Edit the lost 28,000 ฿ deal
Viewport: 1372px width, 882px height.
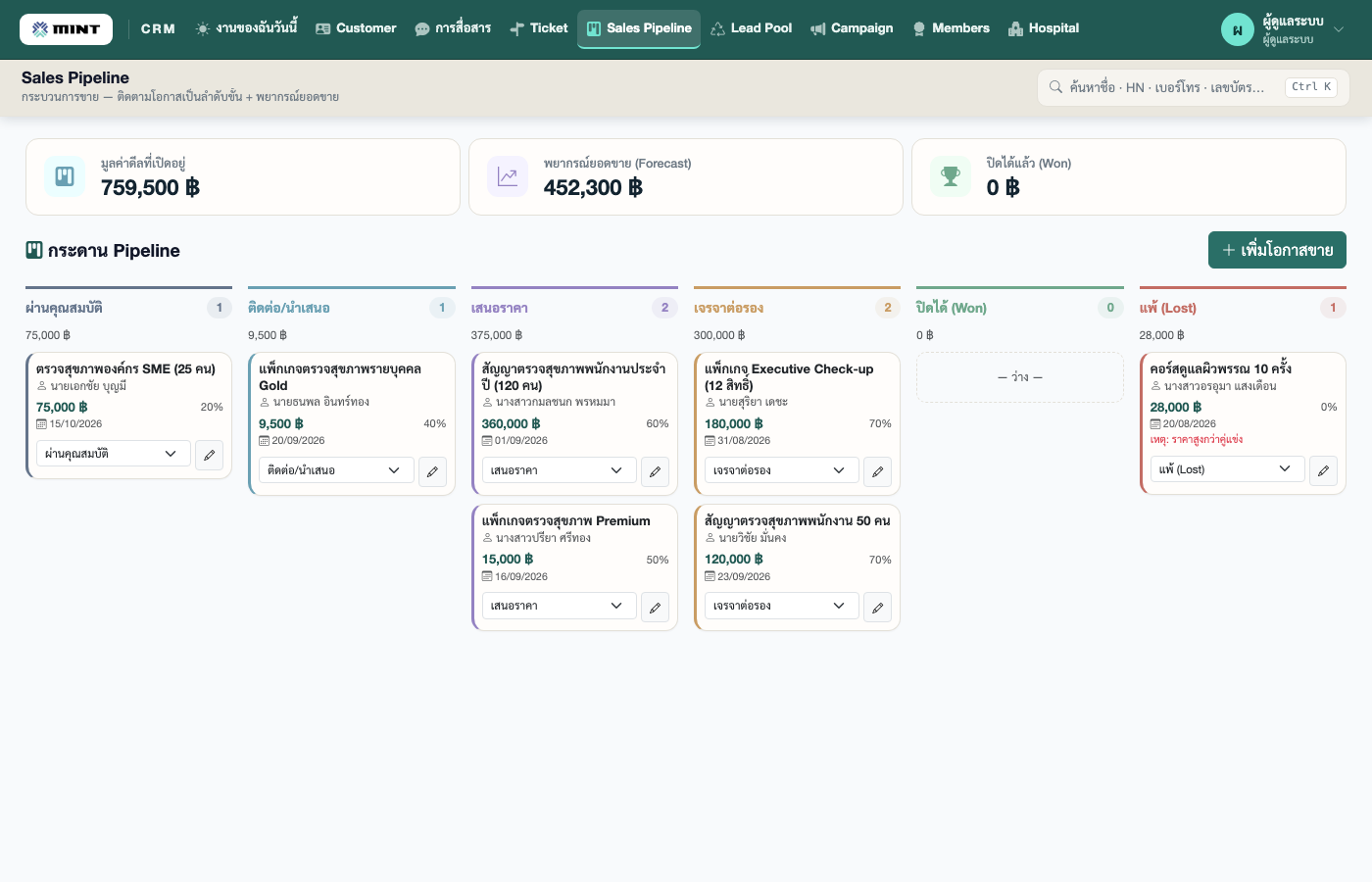(1323, 470)
